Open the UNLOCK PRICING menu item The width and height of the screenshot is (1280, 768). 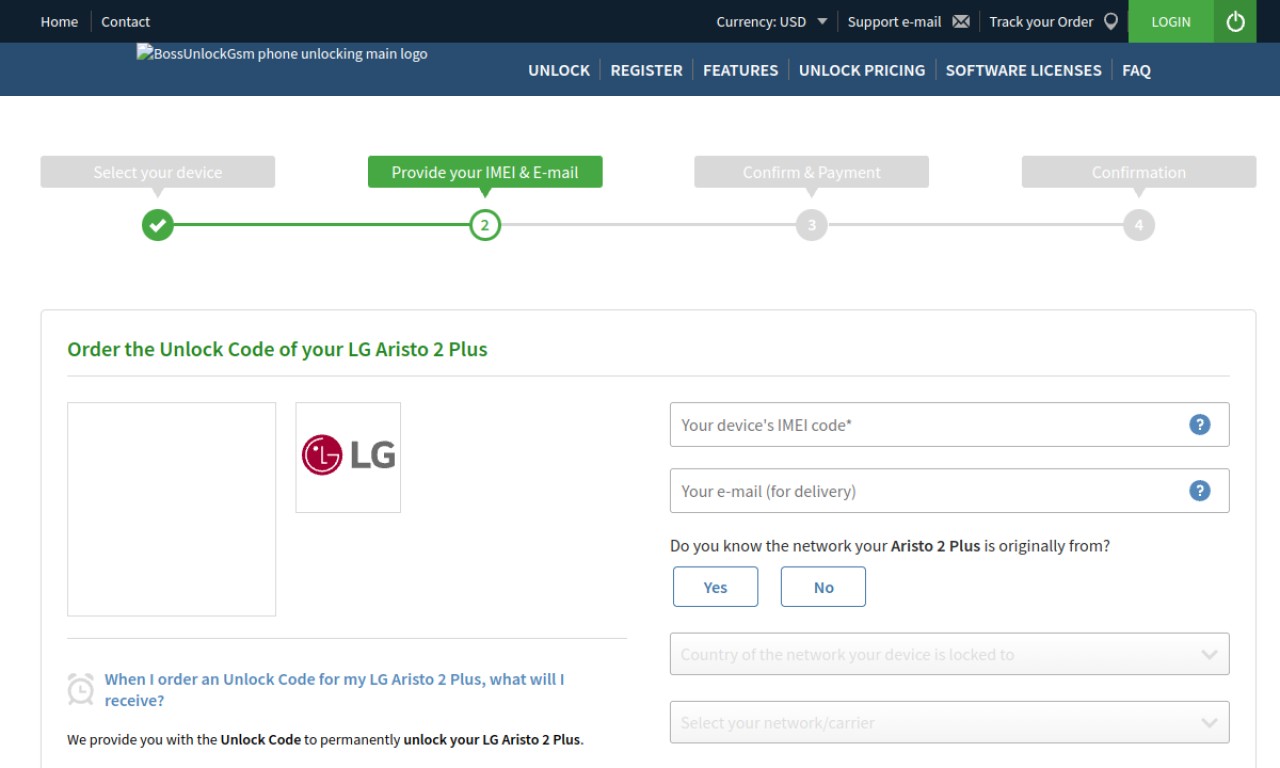click(862, 70)
